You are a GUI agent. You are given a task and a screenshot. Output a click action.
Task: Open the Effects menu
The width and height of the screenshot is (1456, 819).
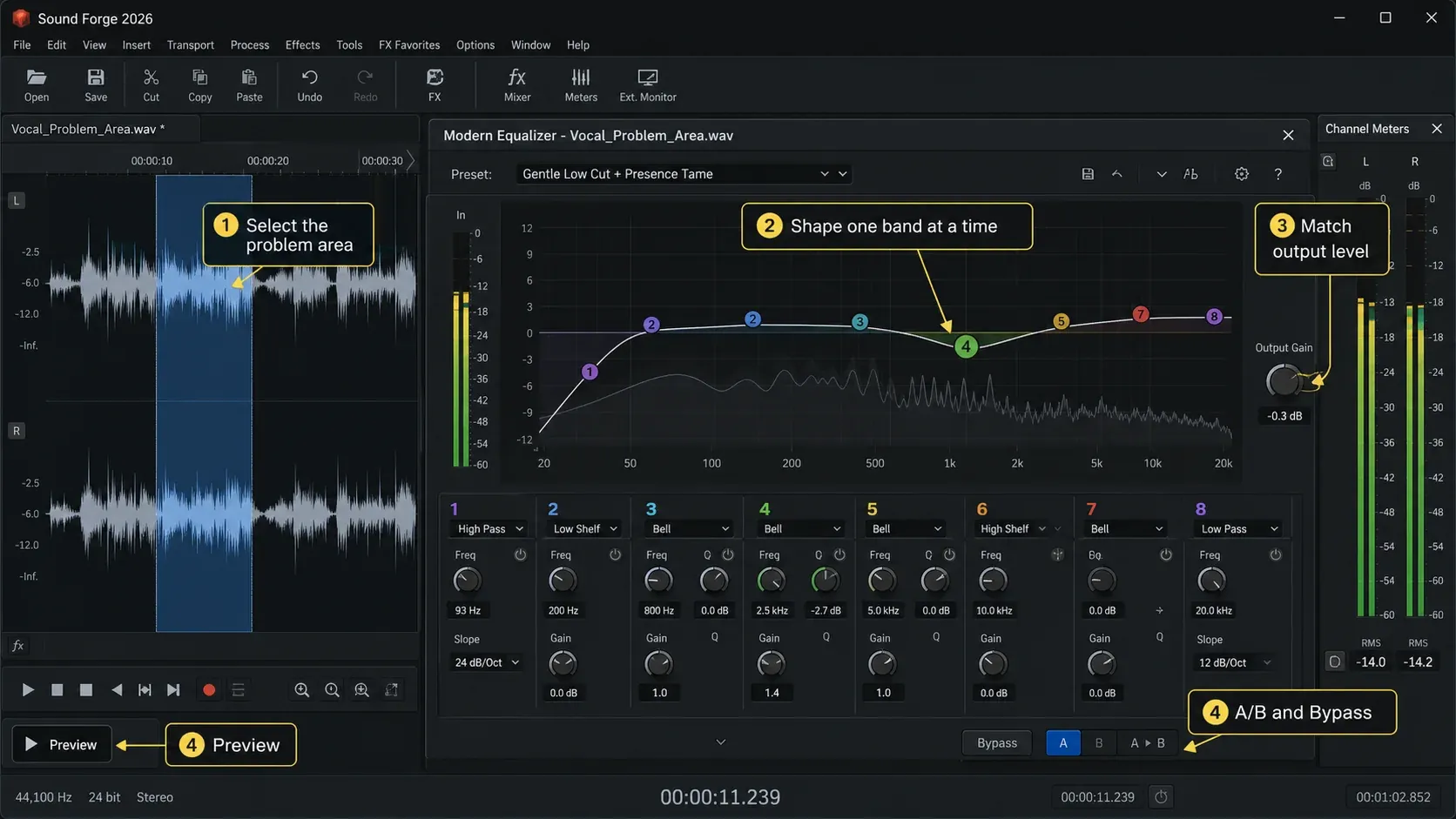coord(302,45)
